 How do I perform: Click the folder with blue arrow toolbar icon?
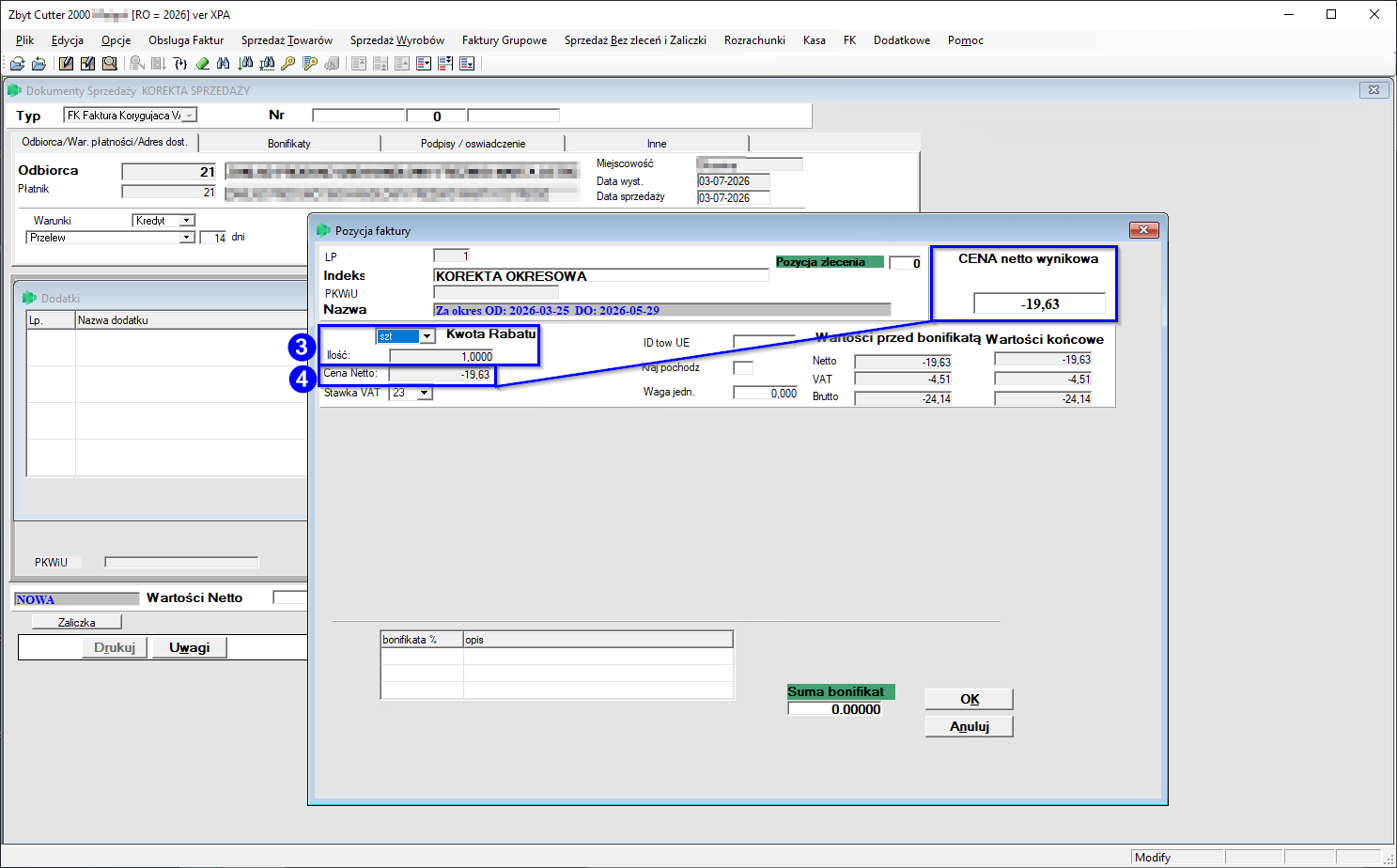[39, 64]
